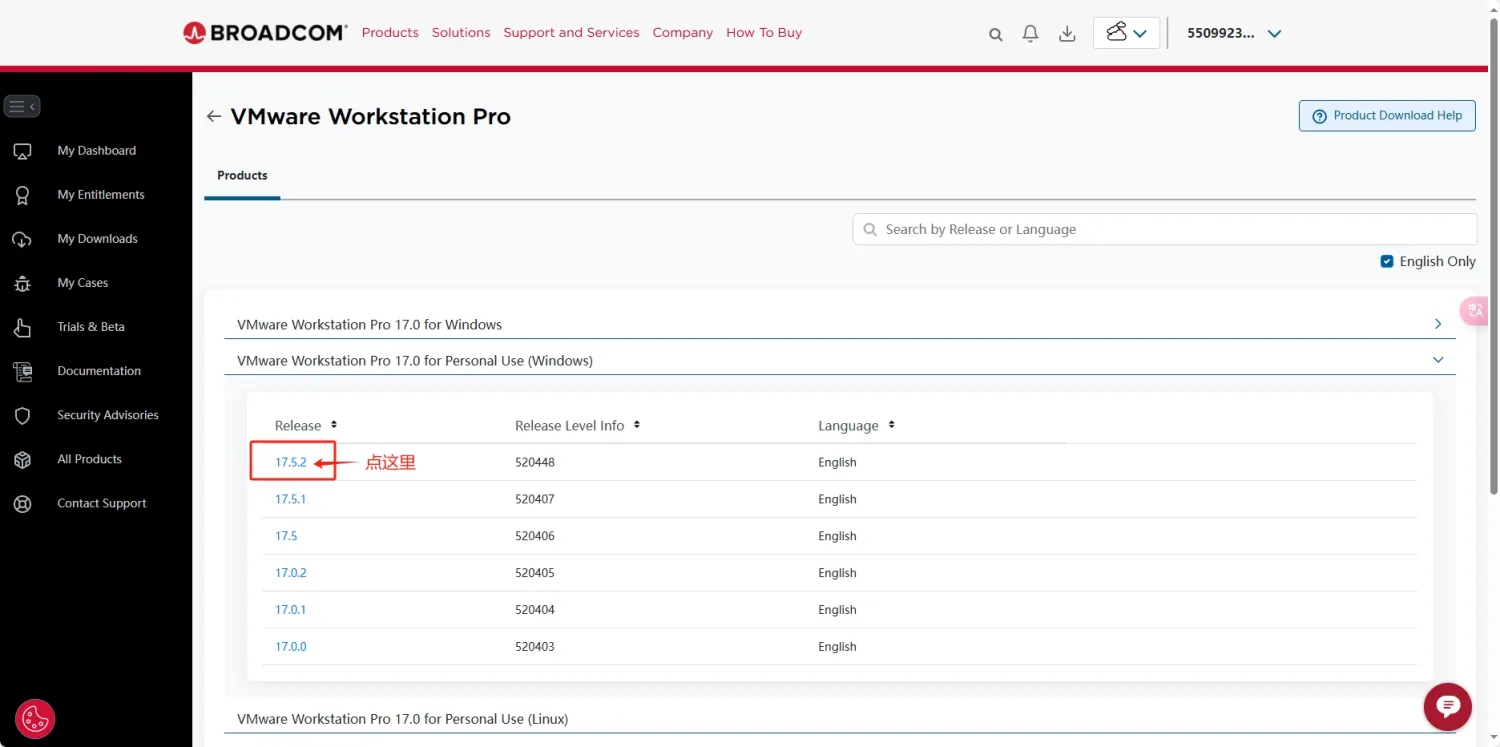Viewport: 1500px width, 747px height.
Task: Uncheck the English Only checkbox
Action: tap(1387, 261)
